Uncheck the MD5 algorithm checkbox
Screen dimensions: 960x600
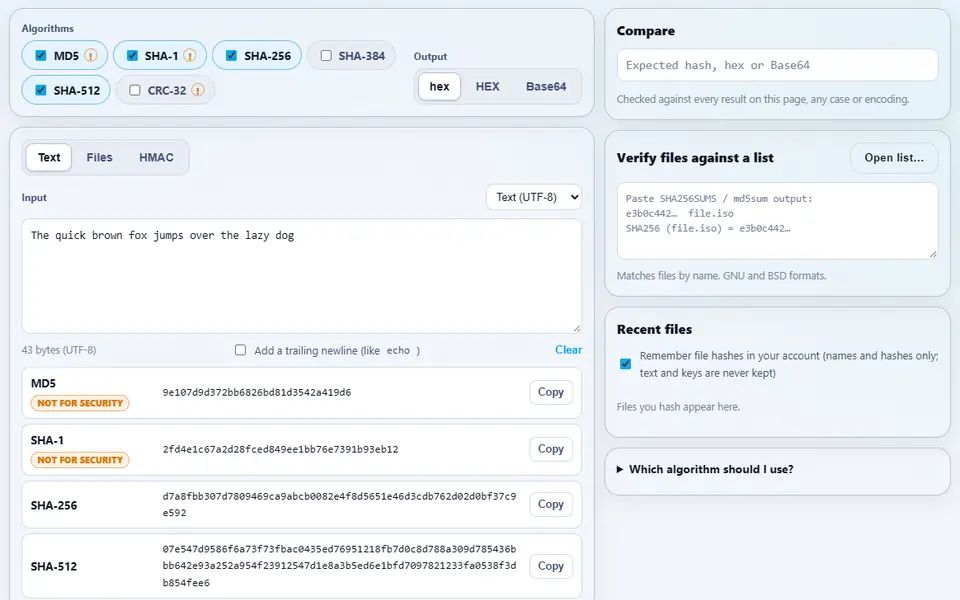(40, 56)
